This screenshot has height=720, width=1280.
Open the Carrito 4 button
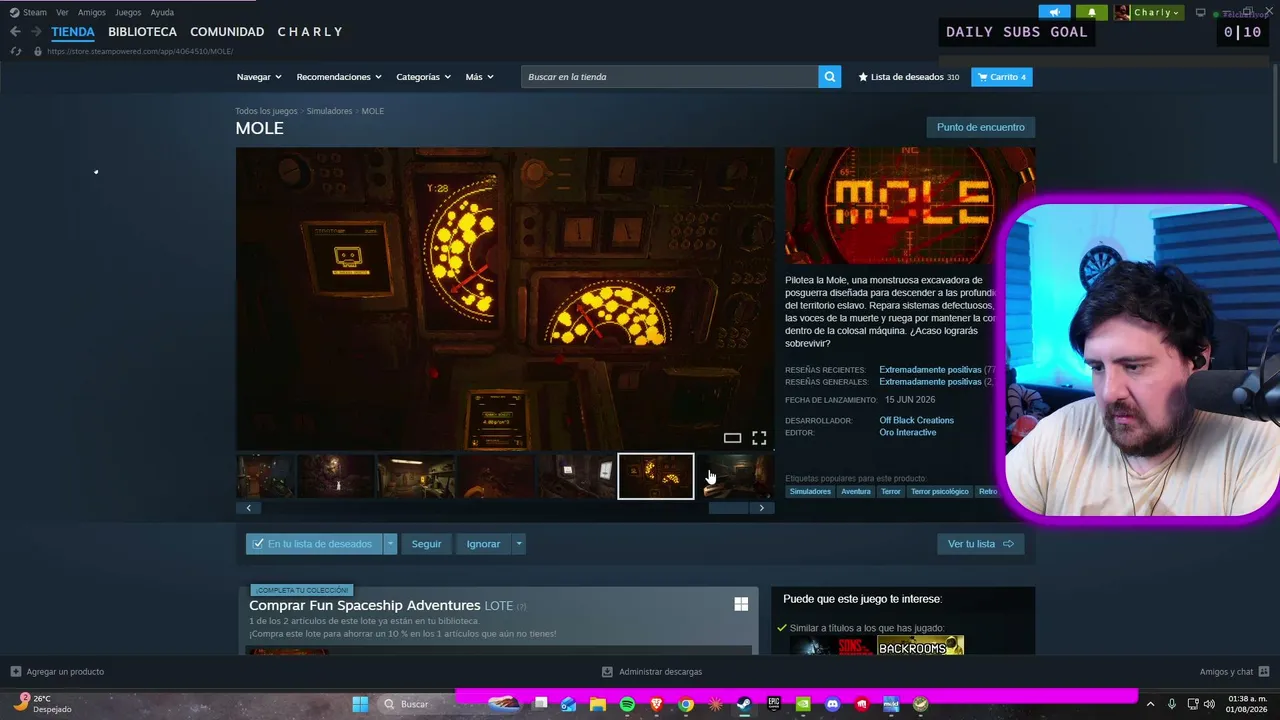[x=1002, y=77]
